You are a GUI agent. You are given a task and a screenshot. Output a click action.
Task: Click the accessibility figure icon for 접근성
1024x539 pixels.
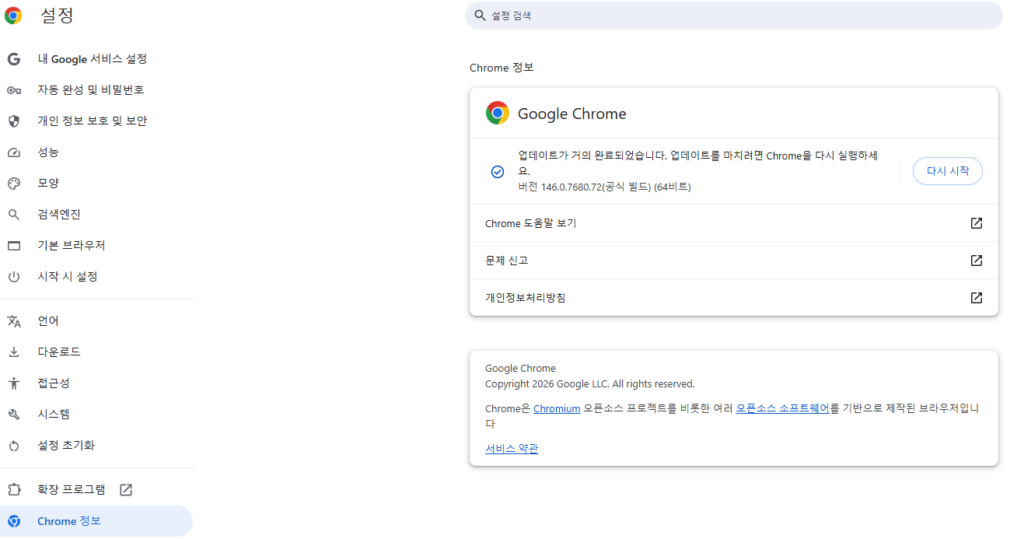point(14,384)
